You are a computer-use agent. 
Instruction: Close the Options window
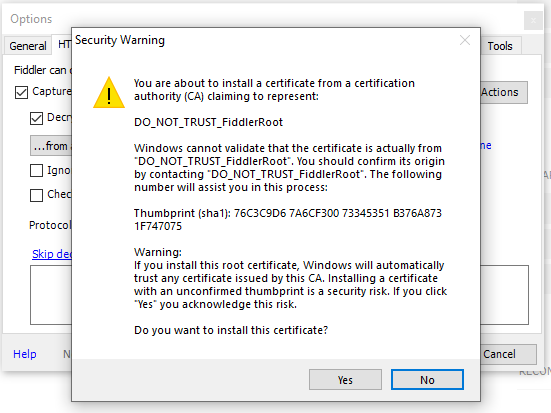[x=533, y=20]
